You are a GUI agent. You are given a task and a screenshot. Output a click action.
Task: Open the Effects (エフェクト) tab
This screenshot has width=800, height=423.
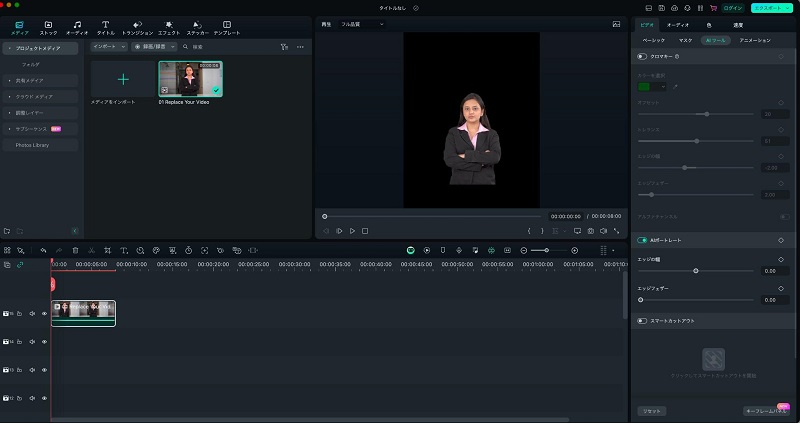(x=169, y=28)
